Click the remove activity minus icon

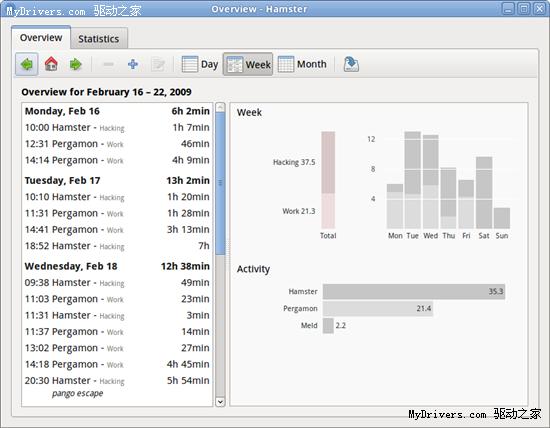click(108, 64)
